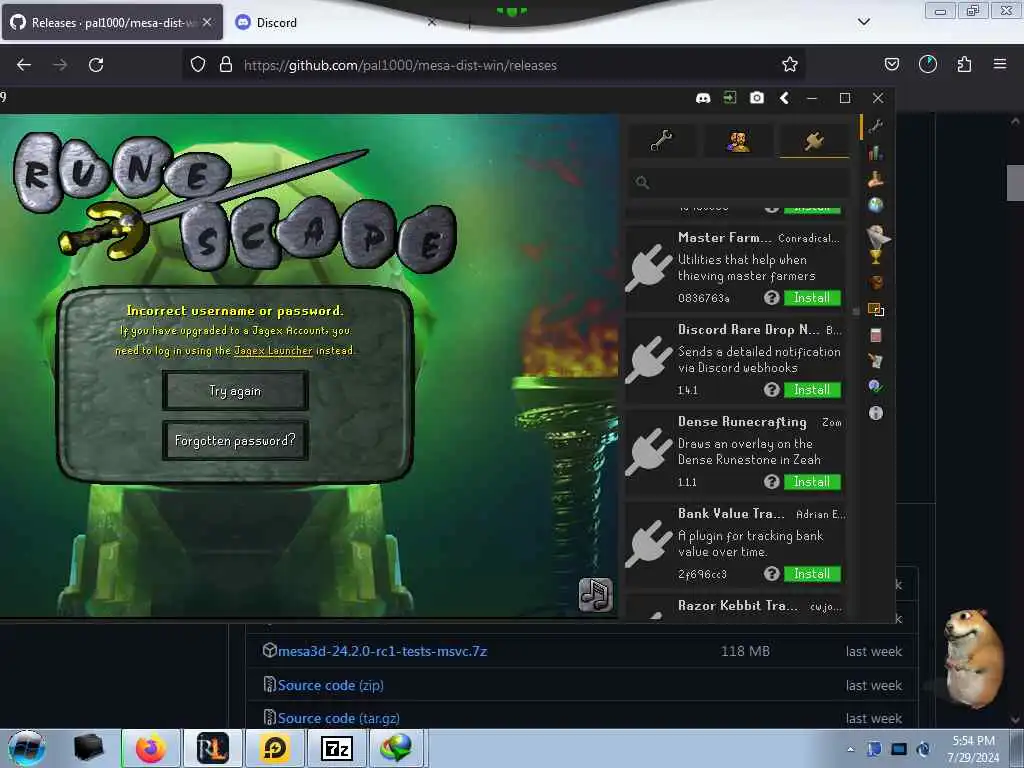Open the plain globe sidebar icon
Image resolution: width=1024 pixels, height=768 pixels.
876,205
